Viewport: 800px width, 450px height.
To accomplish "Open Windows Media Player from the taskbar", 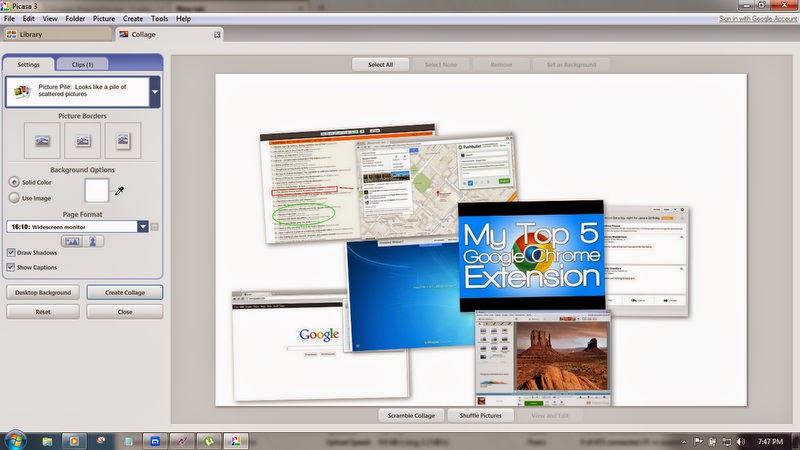I will pyautogui.click(x=74, y=441).
